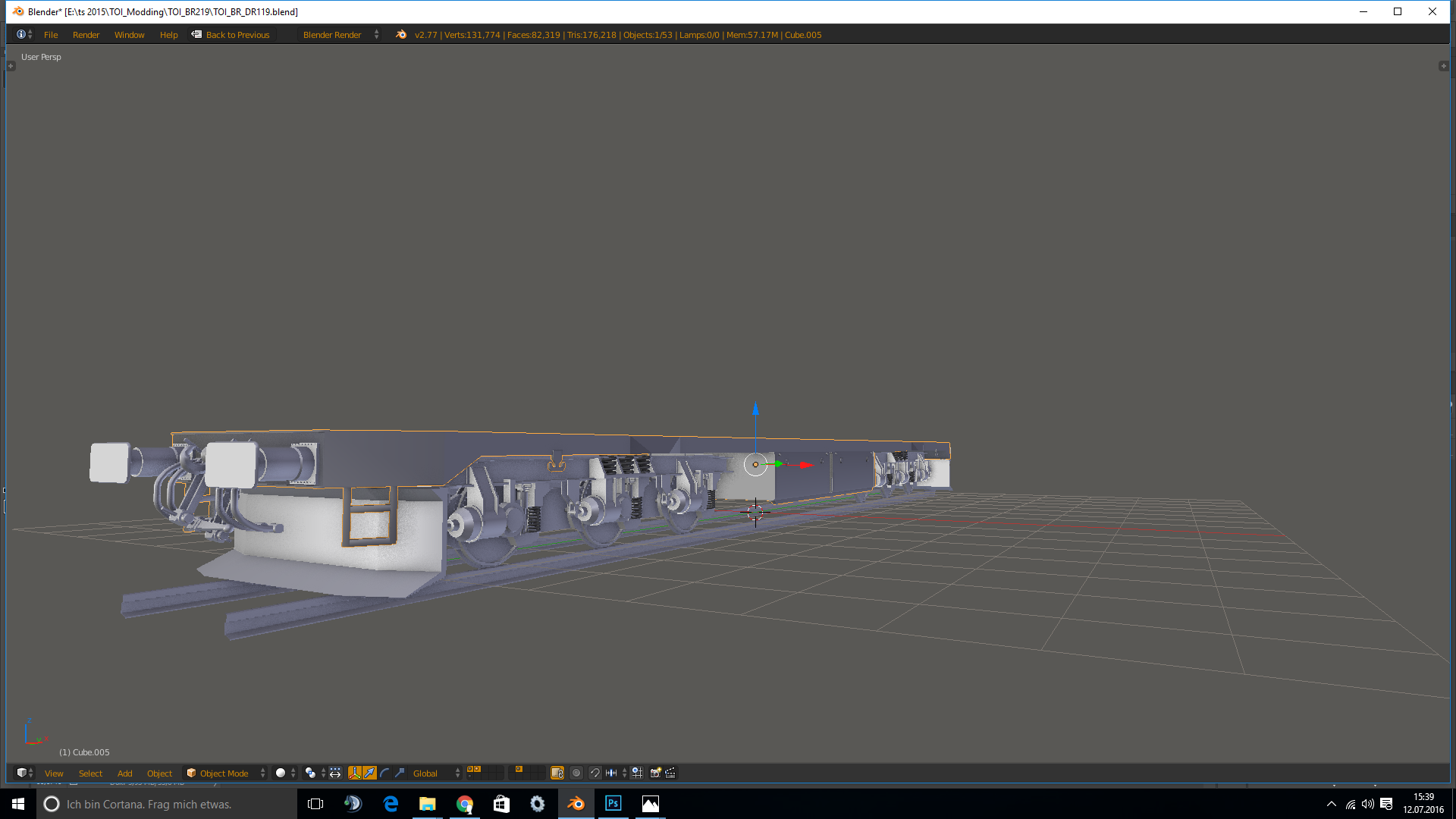The height and width of the screenshot is (819, 1456).
Task: Enable the translate manipulator arrow
Action: click(x=369, y=773)
